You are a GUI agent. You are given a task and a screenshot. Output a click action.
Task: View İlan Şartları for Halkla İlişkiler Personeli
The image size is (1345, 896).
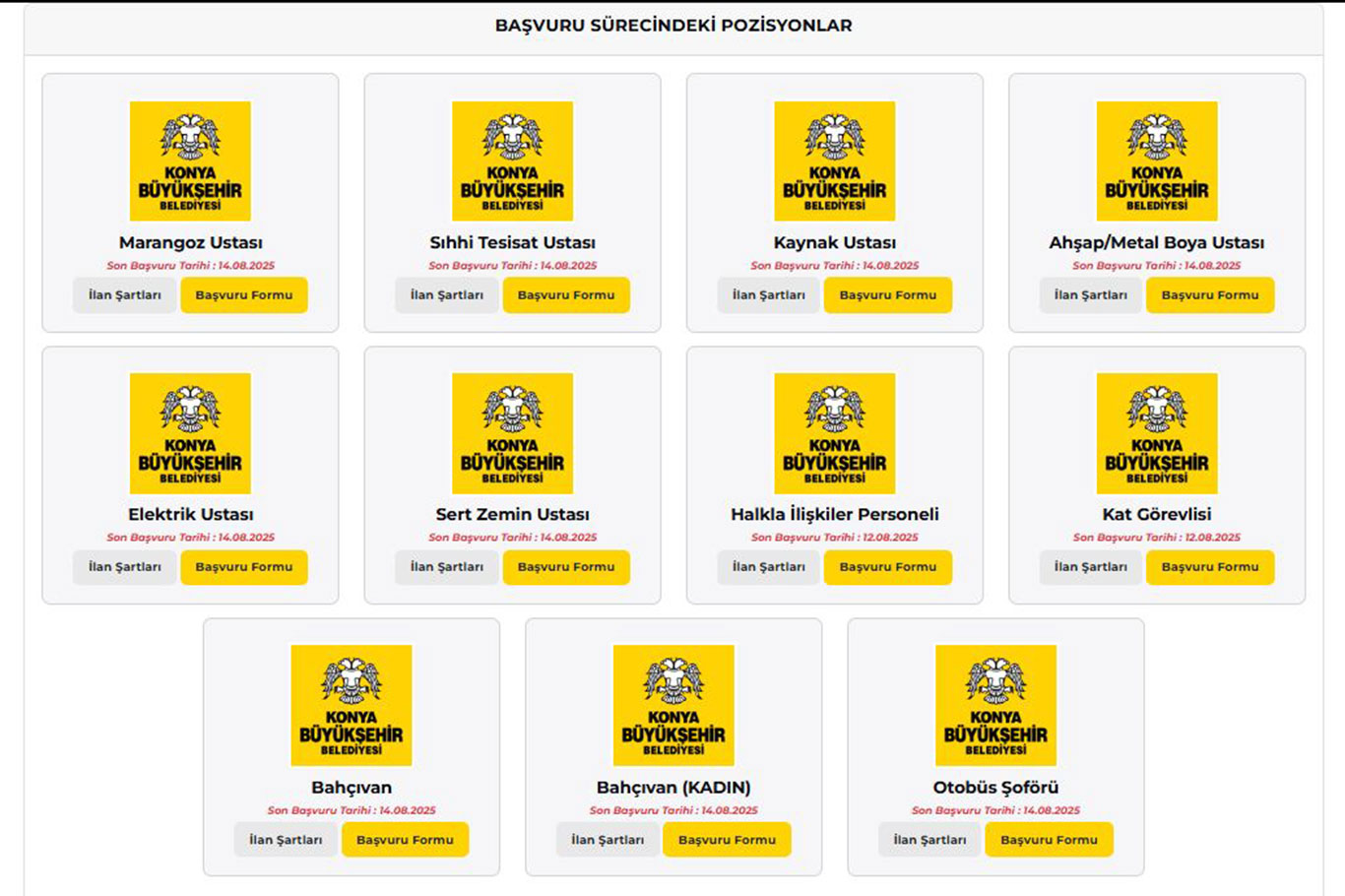[769, 567]
